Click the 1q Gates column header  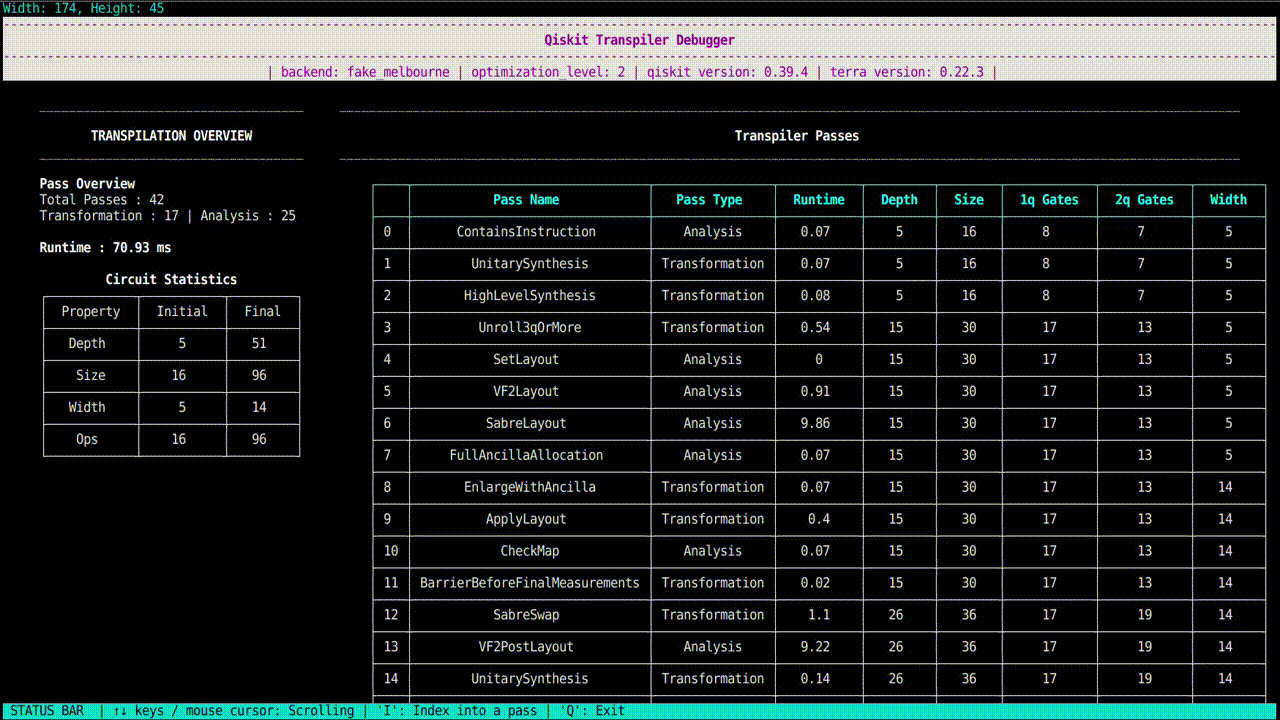(x=1049, y=200)
